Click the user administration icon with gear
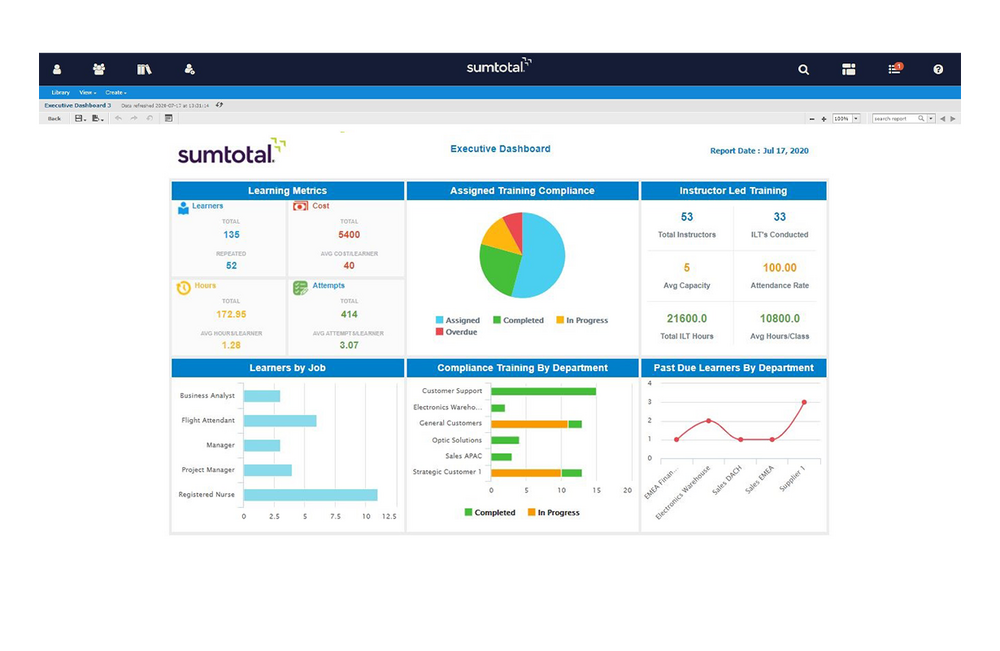The width and height of the screenshot is (1000, 651). [x=189, y=69]
